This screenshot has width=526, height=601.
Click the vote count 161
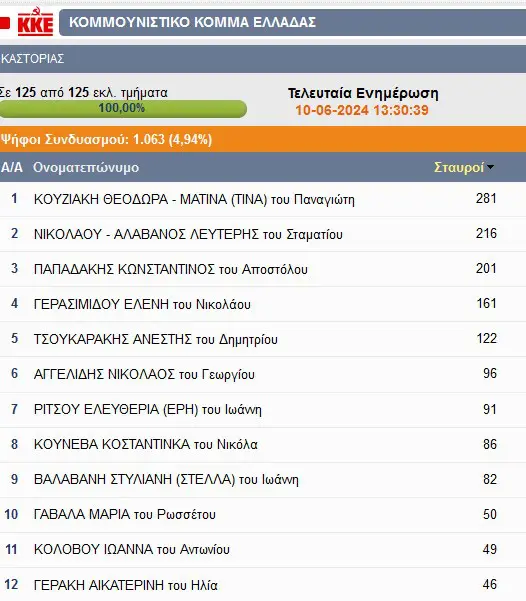point(486,304)
